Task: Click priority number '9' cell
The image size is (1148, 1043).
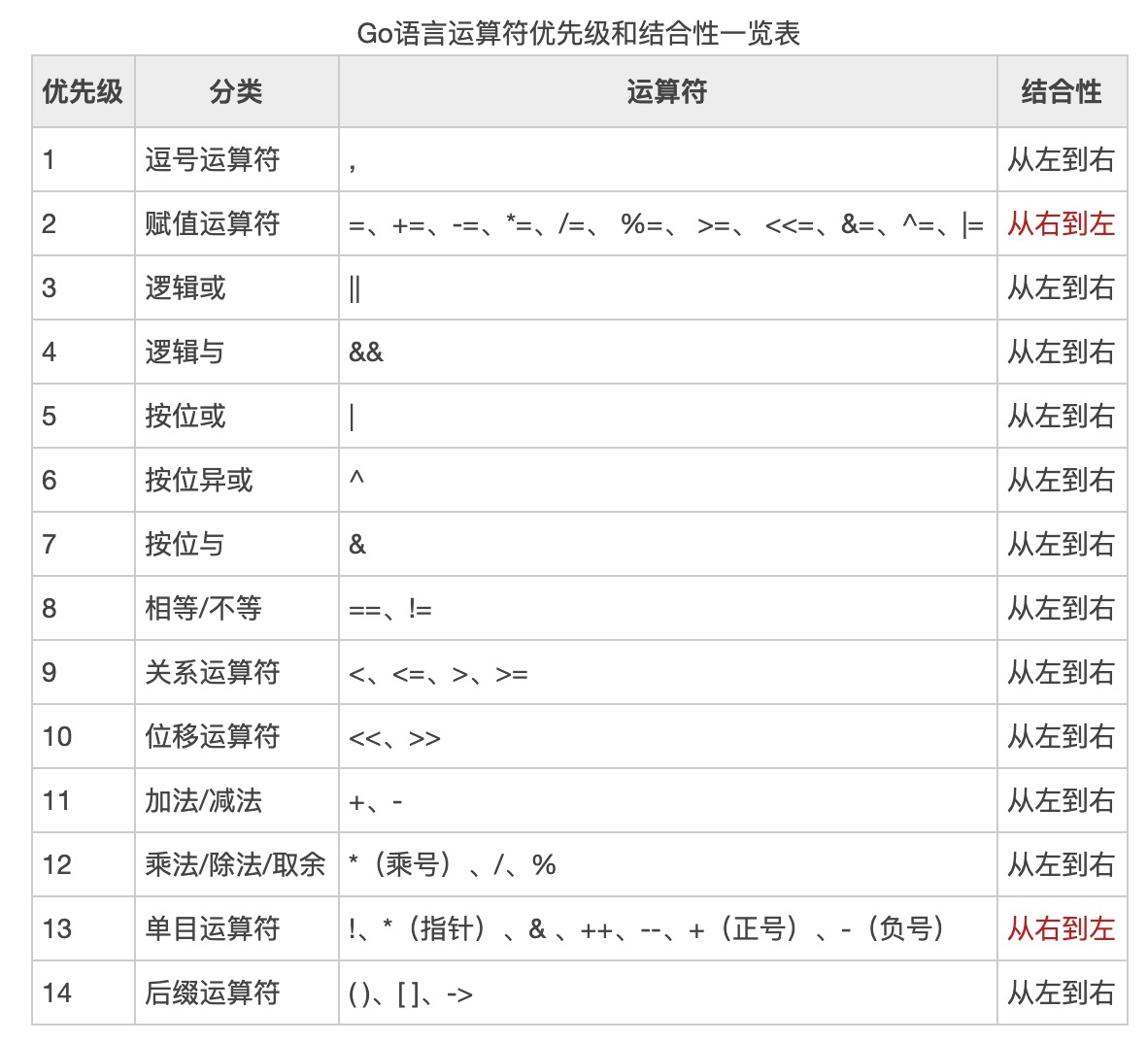Action: (x=83, y=672)
